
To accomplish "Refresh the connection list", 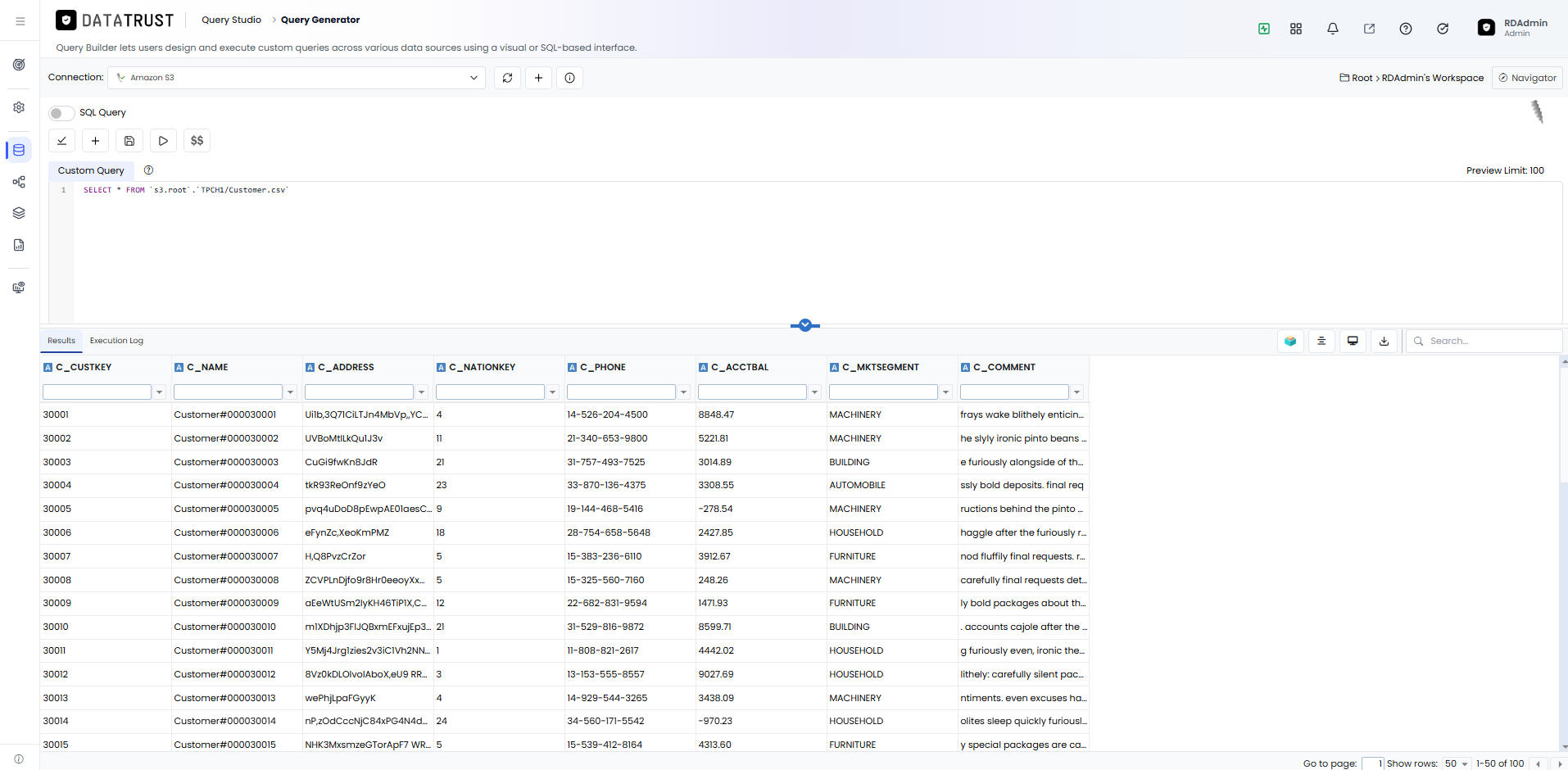I will click(x=508, y=78).
